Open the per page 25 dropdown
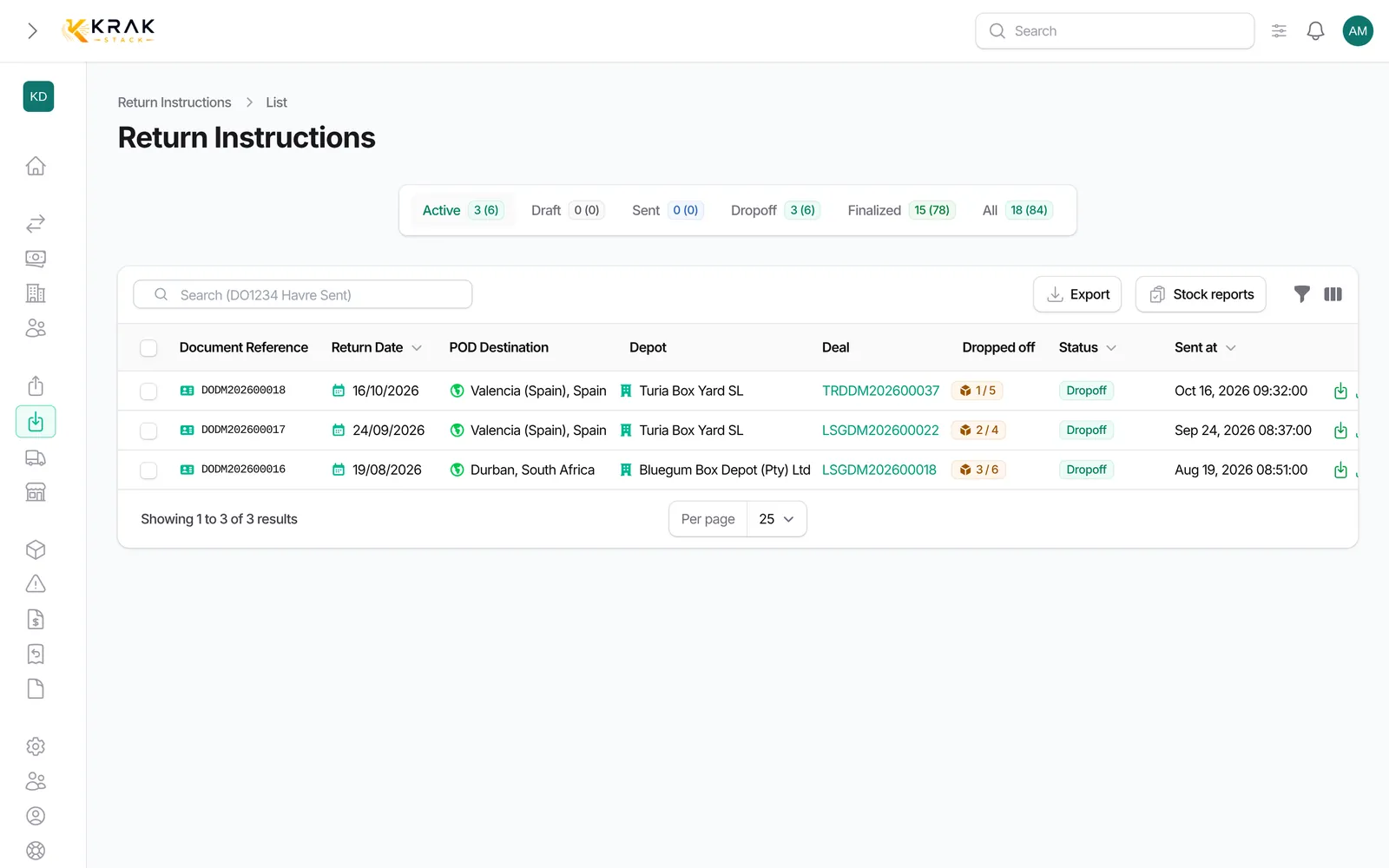 (x=776, y=519)
